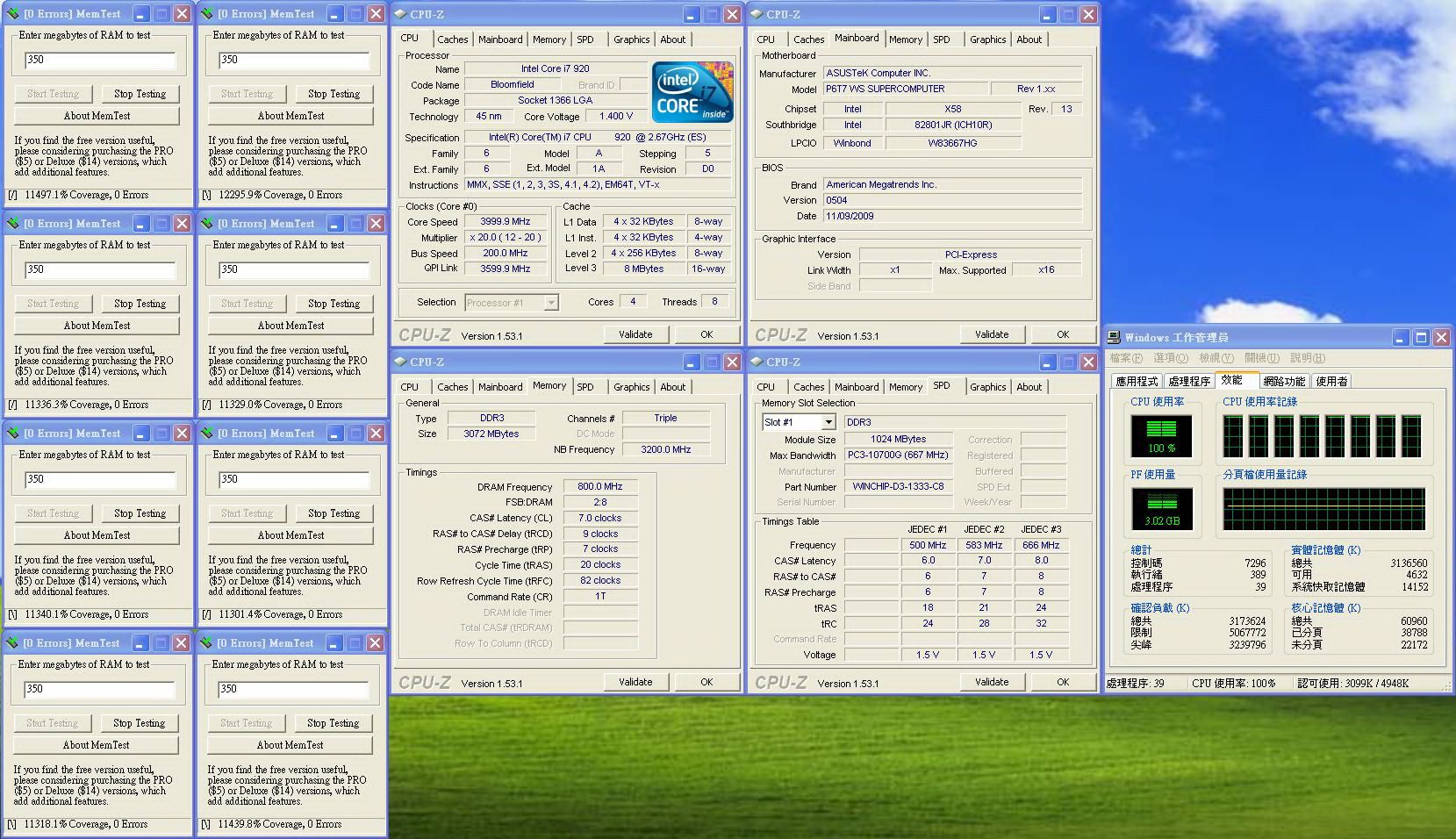Open the 說明(H) menu in Task Manager

coord(1308,358)
